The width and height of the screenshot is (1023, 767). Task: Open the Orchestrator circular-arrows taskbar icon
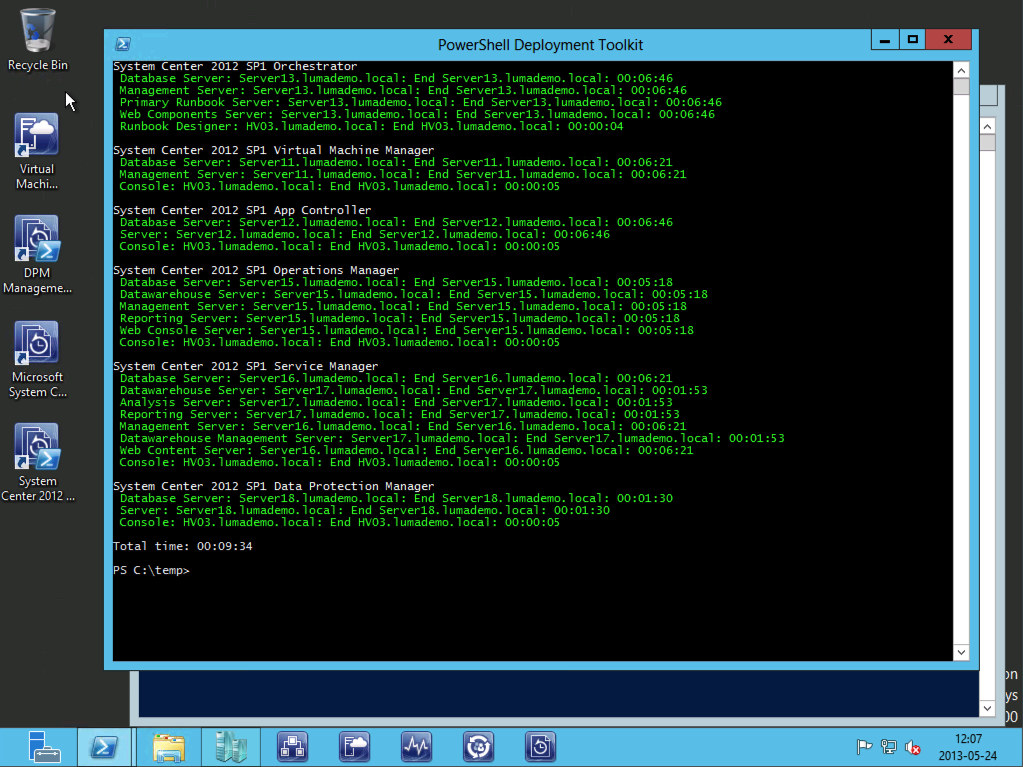tap(478, 747)
